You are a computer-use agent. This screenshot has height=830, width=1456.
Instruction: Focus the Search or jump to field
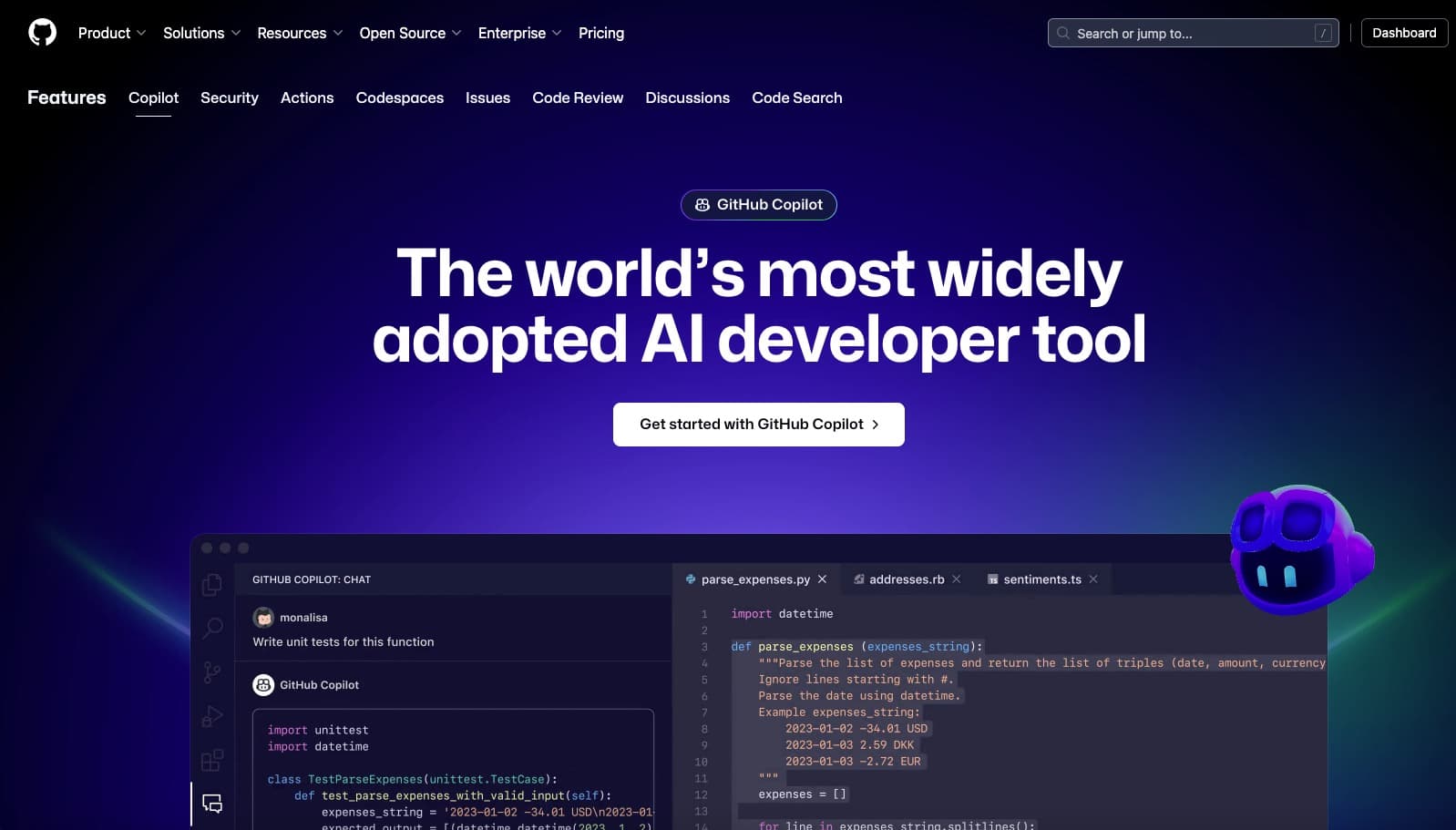click(x=1193, y=33)
